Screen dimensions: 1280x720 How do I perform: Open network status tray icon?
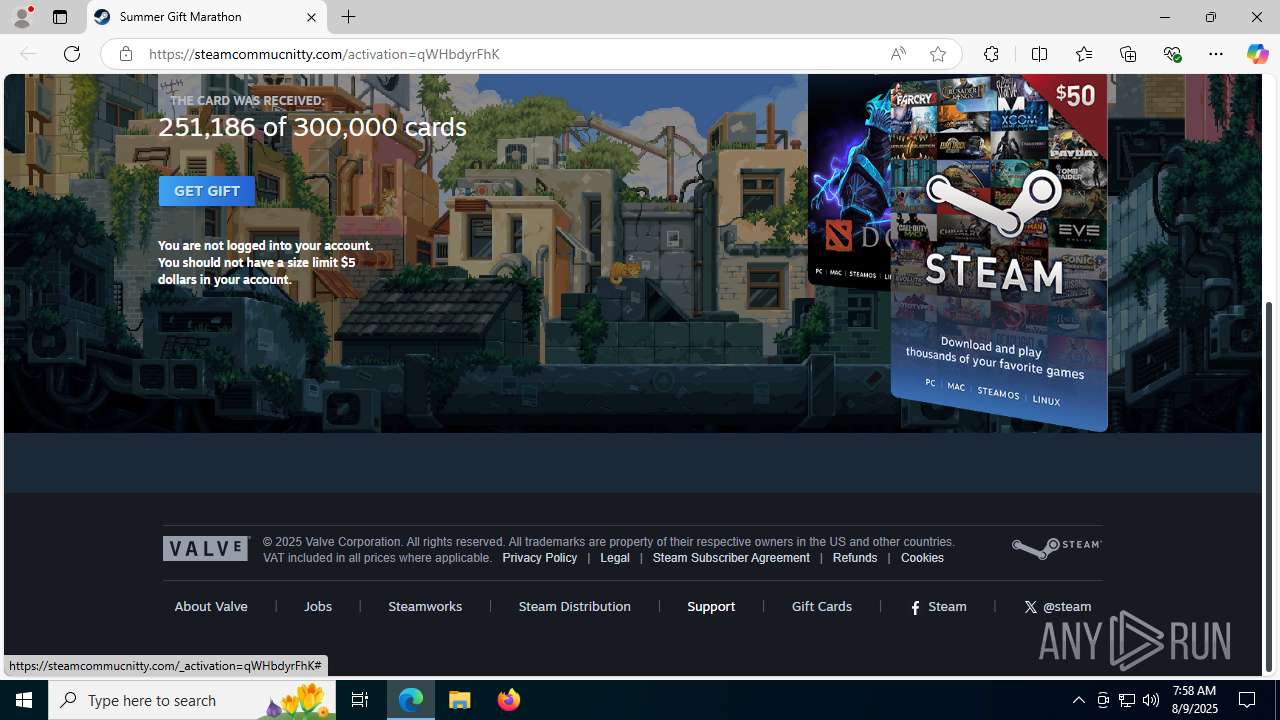[1127, 700]
